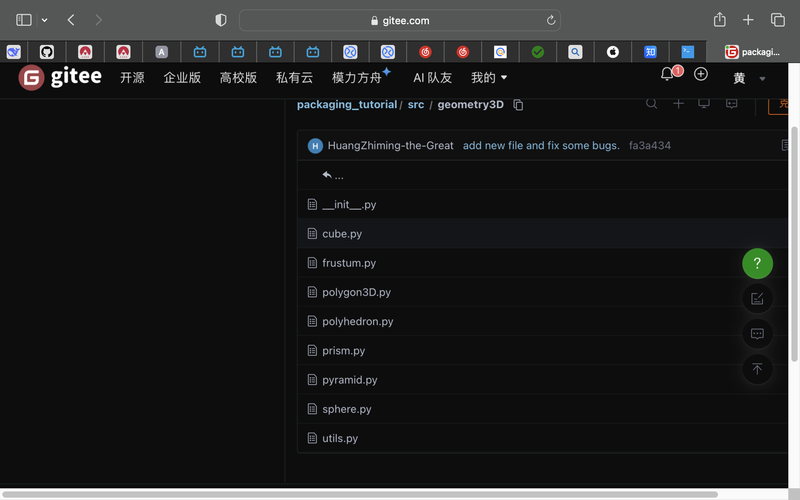The height and width of the screenshot is (500, 800).
Task: Open Safari sidebar options chevron
Action: click(44, 20)
